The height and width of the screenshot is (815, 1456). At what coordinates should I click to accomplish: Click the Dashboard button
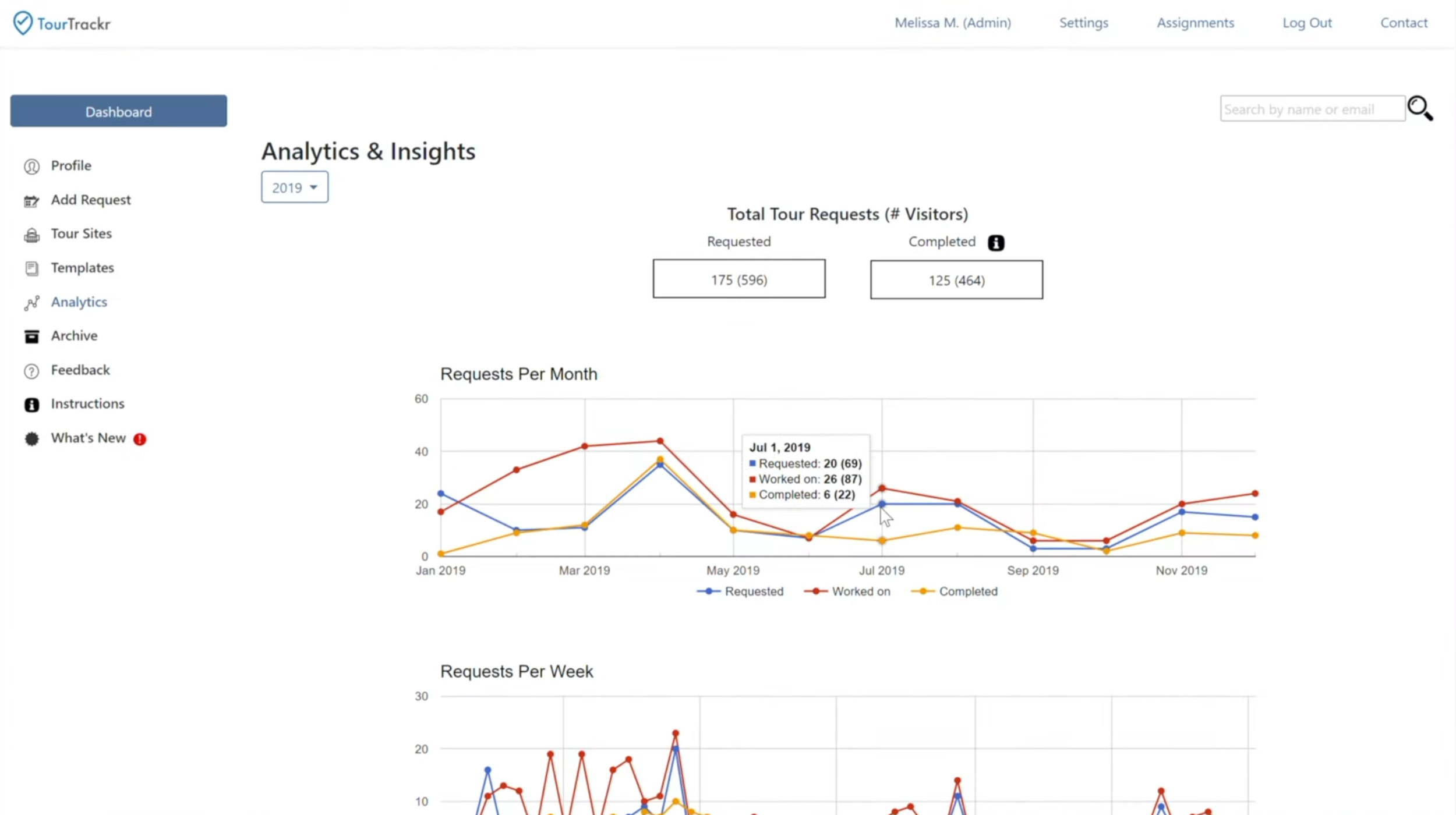(119, 111)
